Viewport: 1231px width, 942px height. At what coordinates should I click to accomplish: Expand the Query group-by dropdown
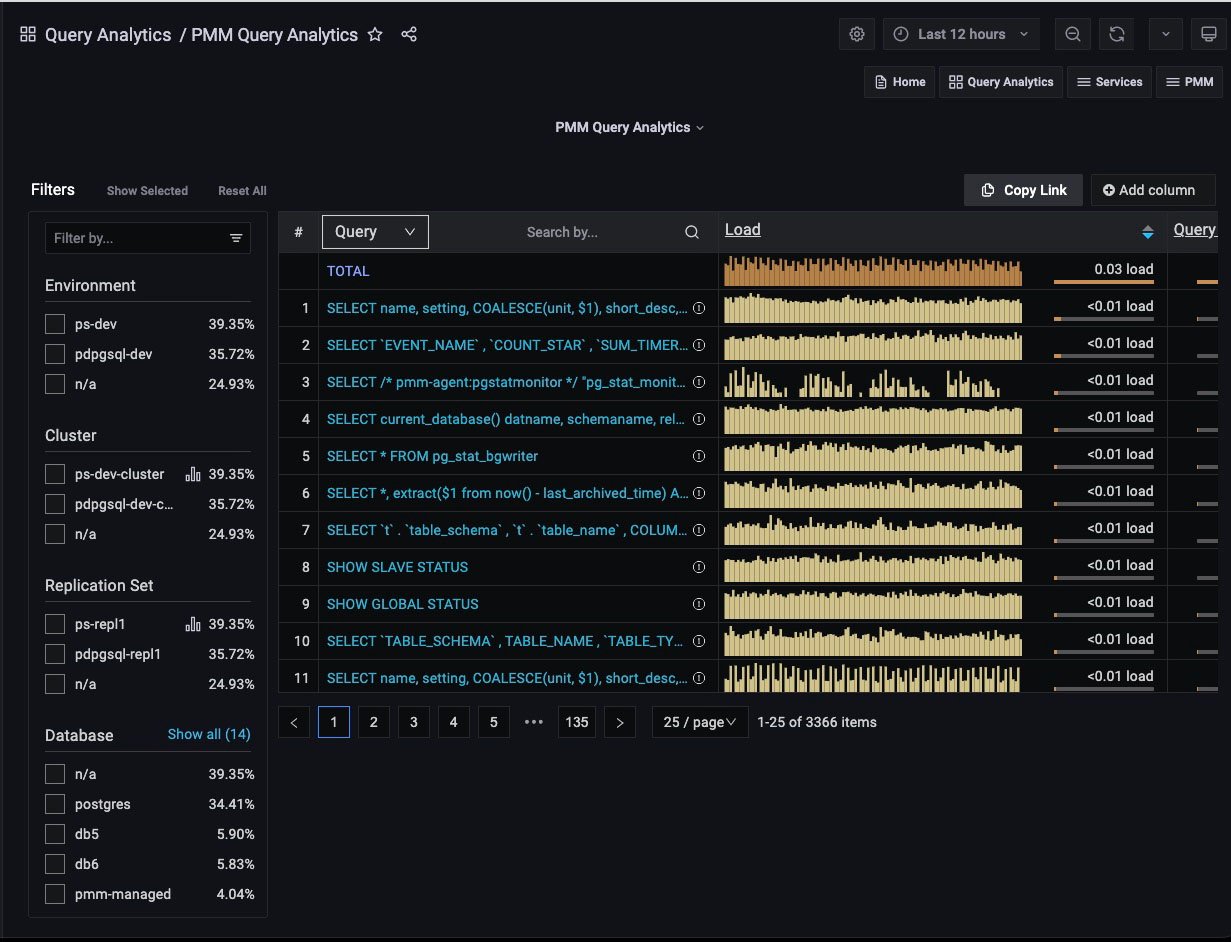[x=375, y=232]
